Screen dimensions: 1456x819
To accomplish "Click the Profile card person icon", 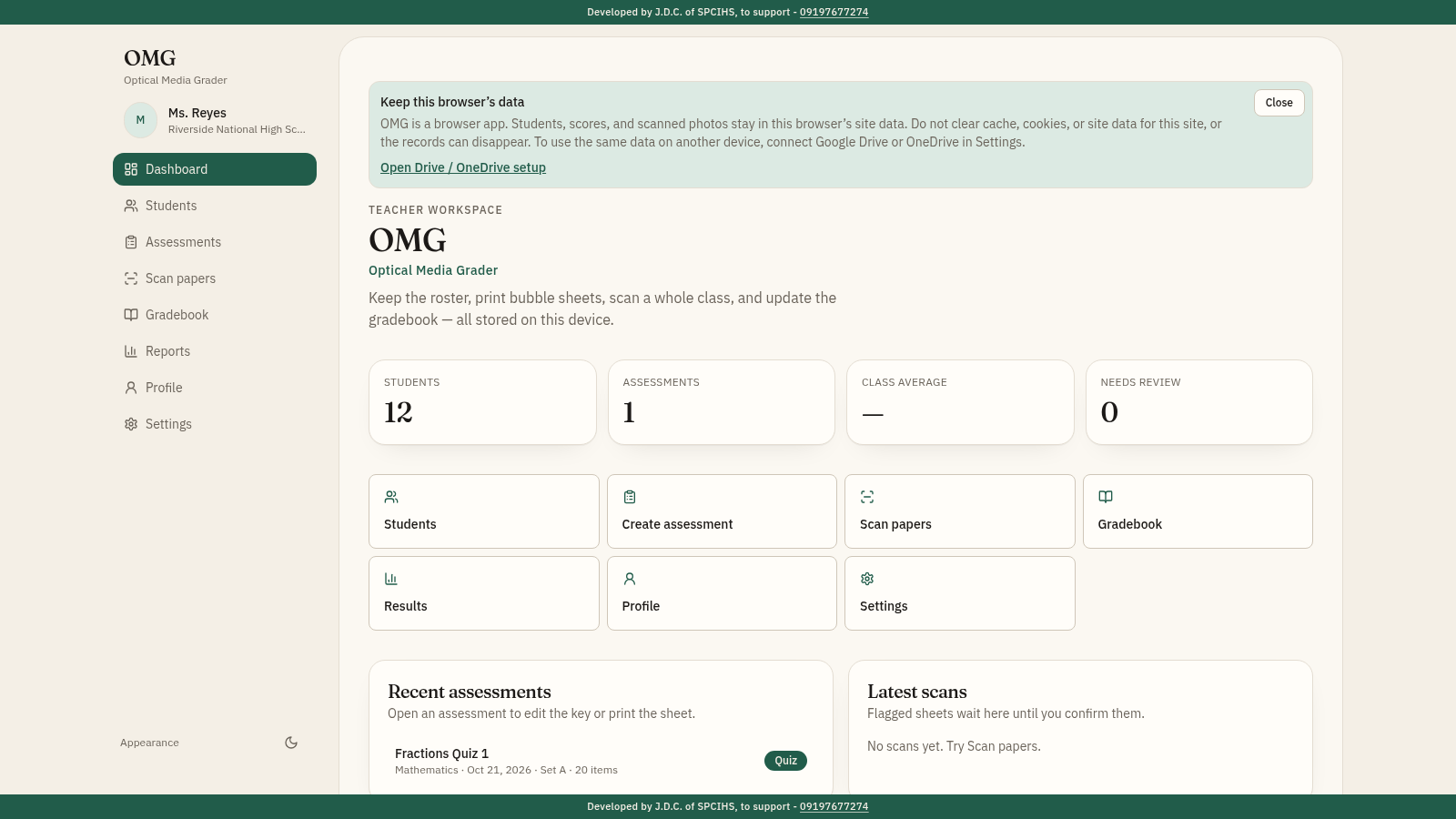I will point(630,579).
